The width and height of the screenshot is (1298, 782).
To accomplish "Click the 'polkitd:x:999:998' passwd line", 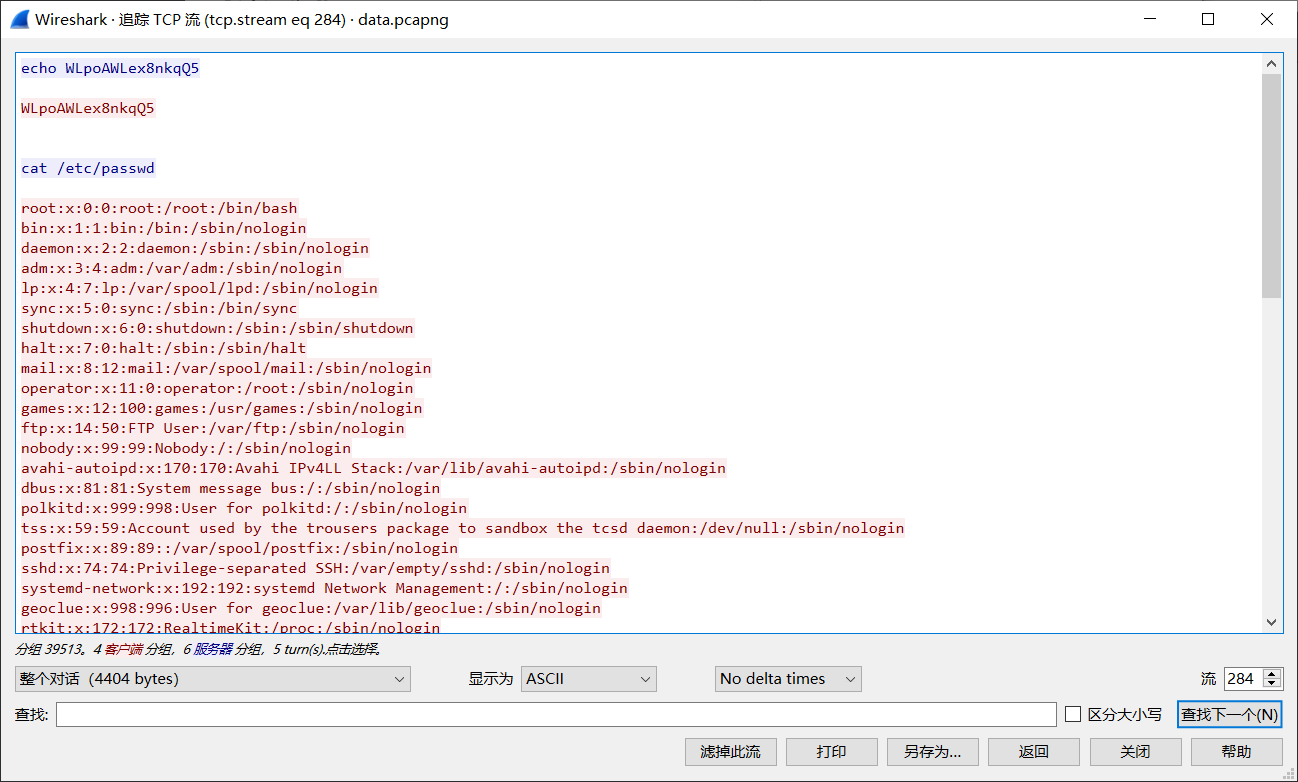I will 244,508.
